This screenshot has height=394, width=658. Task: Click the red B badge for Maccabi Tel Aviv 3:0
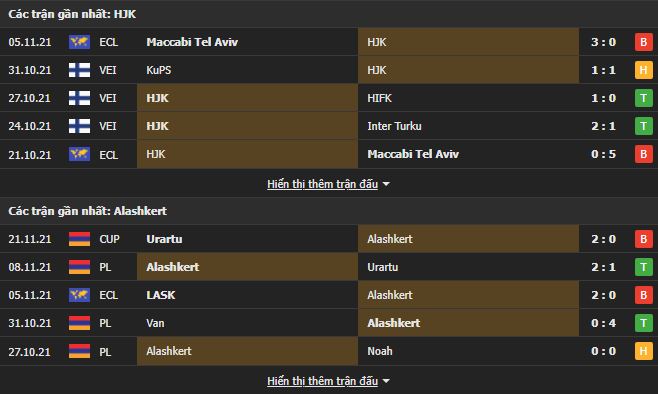643,42
